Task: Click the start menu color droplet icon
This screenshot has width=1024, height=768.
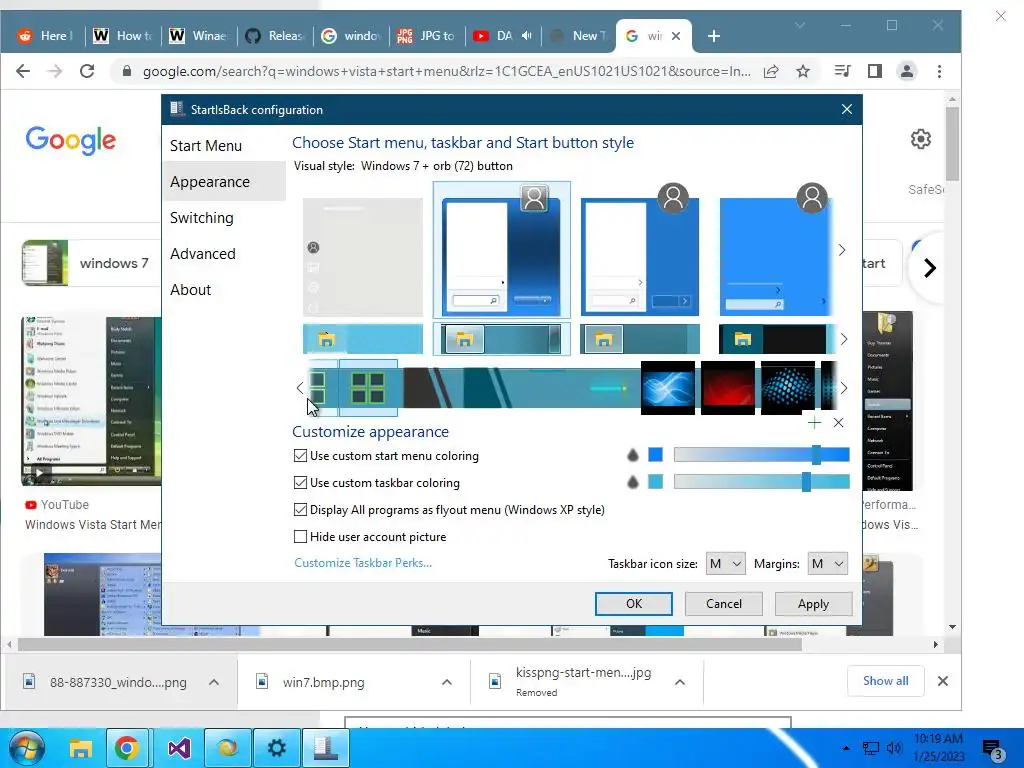Action: pos(632,455)
